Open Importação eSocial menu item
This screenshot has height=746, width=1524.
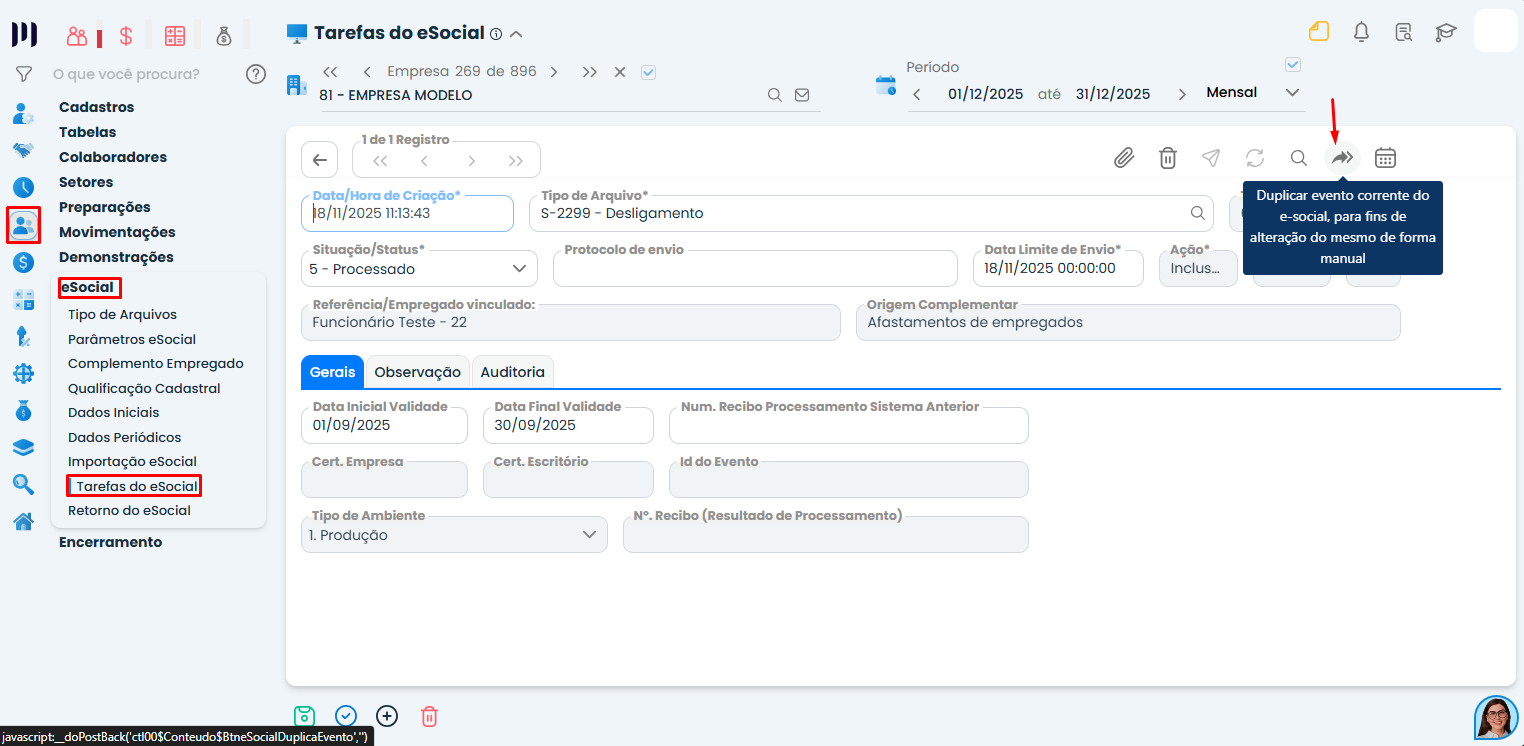pos(132,461)
